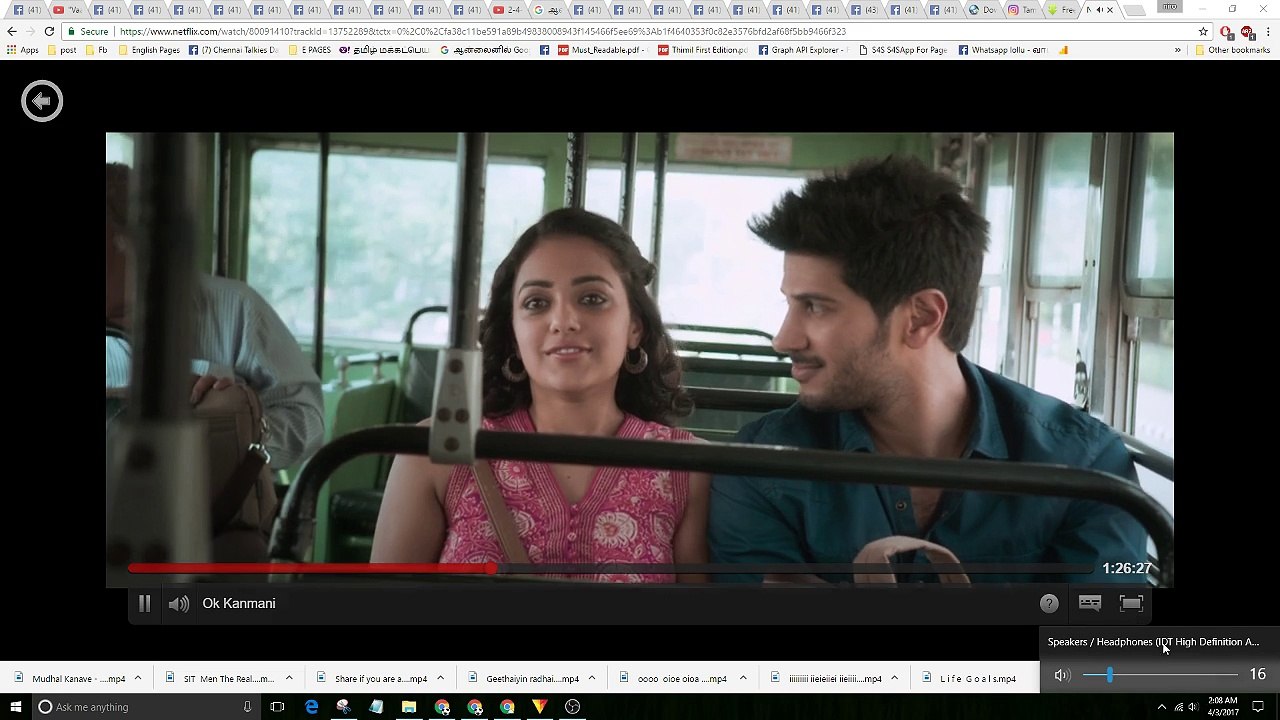The width and height of the screenshot is (1280, 720).
Task: Open downloaded file 'L i f e G o a l s.mp4'
Action: click(968, 678)
